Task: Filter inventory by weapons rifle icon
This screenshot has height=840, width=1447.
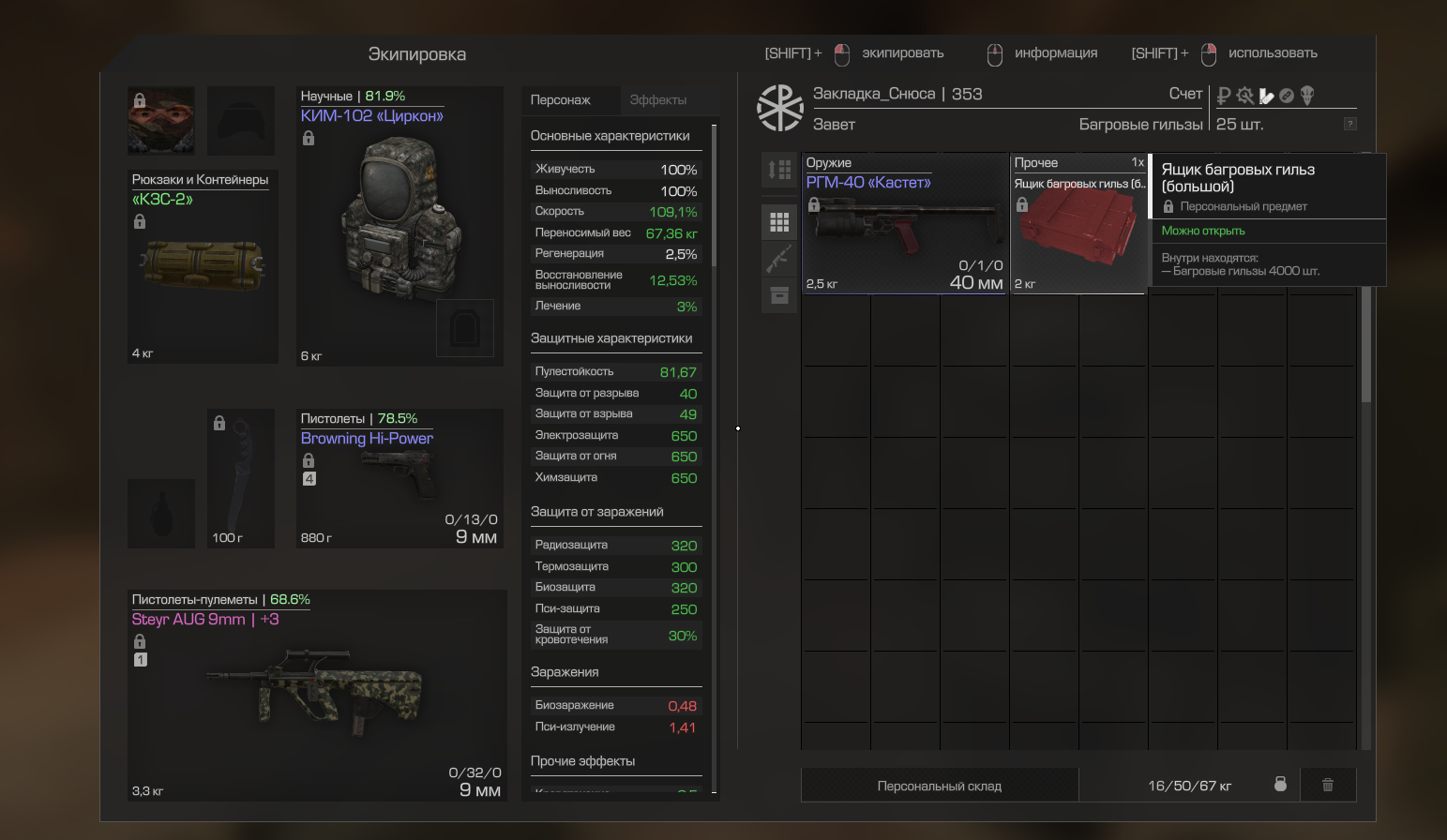Action: tap(779, 259)
